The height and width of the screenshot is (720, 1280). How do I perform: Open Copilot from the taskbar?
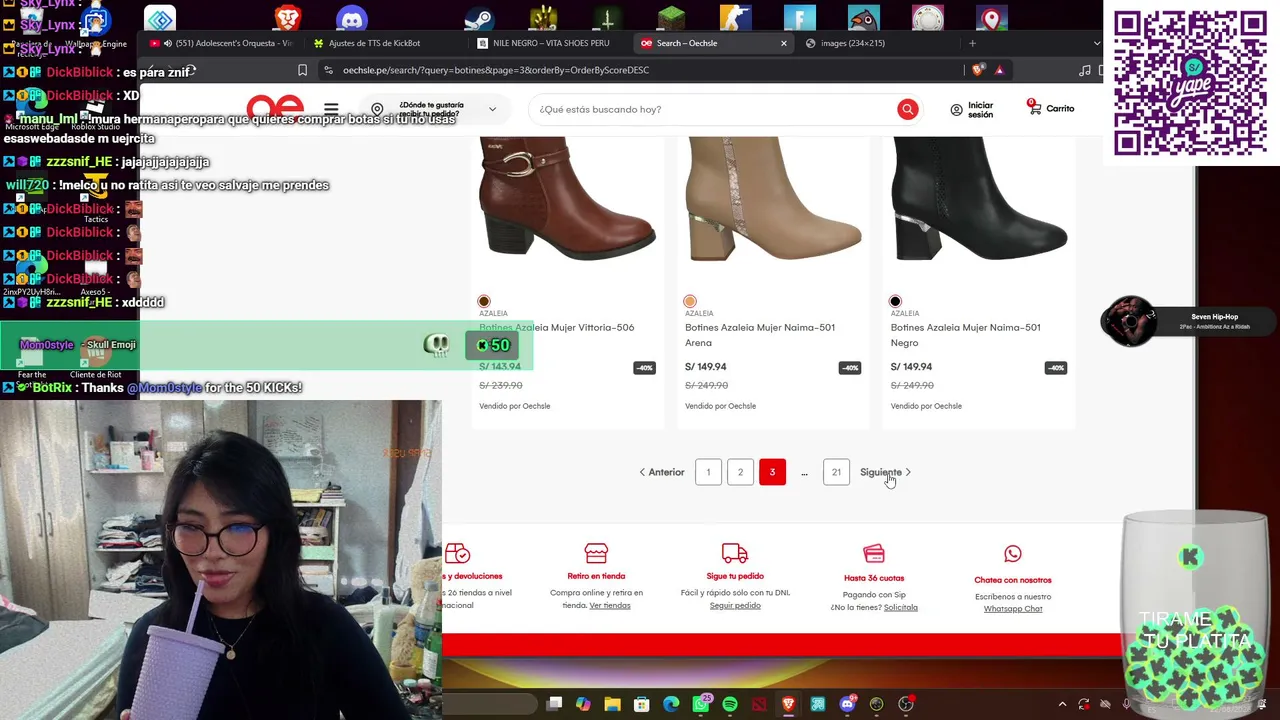(583, 704)
